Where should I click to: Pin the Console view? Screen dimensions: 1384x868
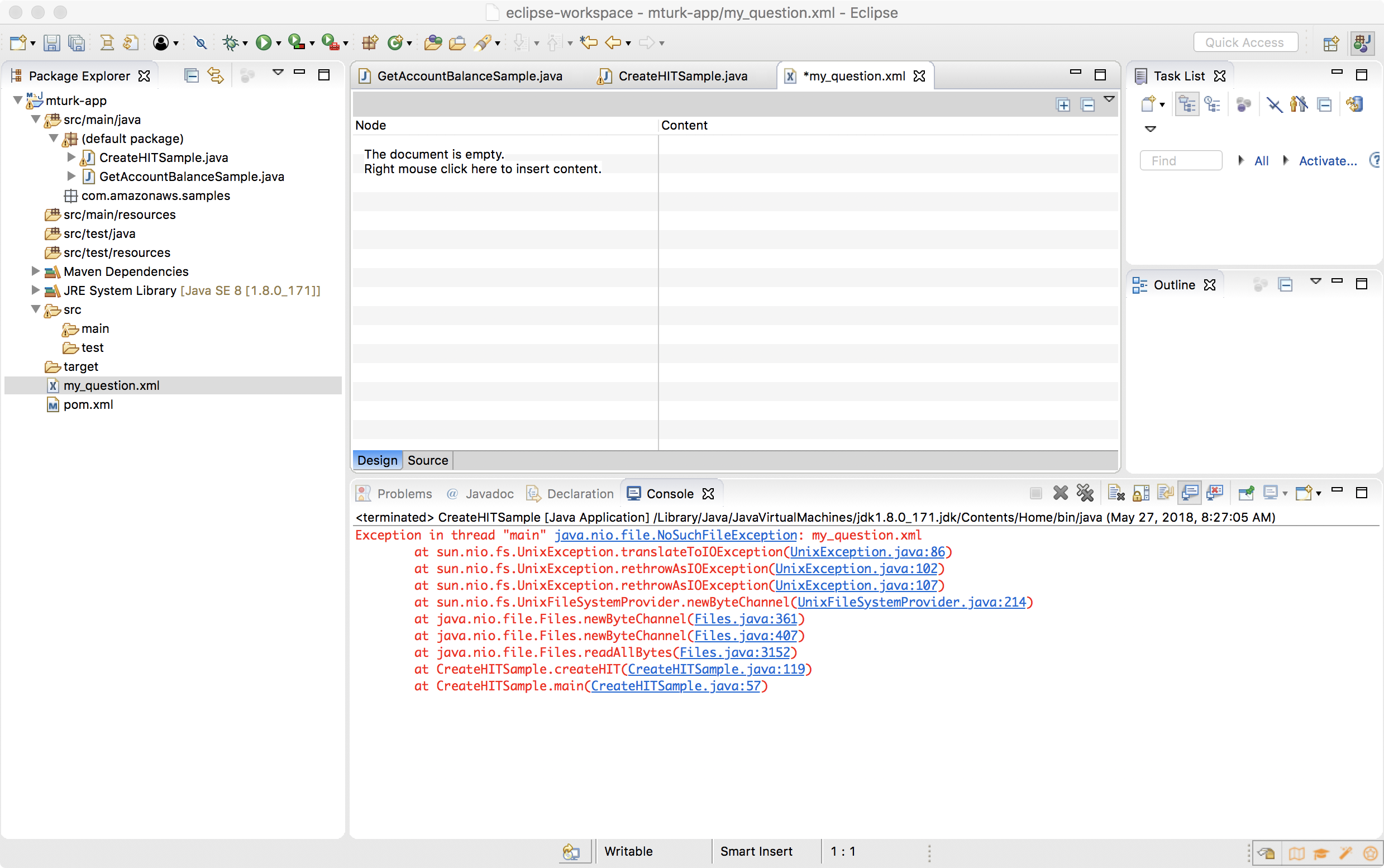coord(1247,493)
